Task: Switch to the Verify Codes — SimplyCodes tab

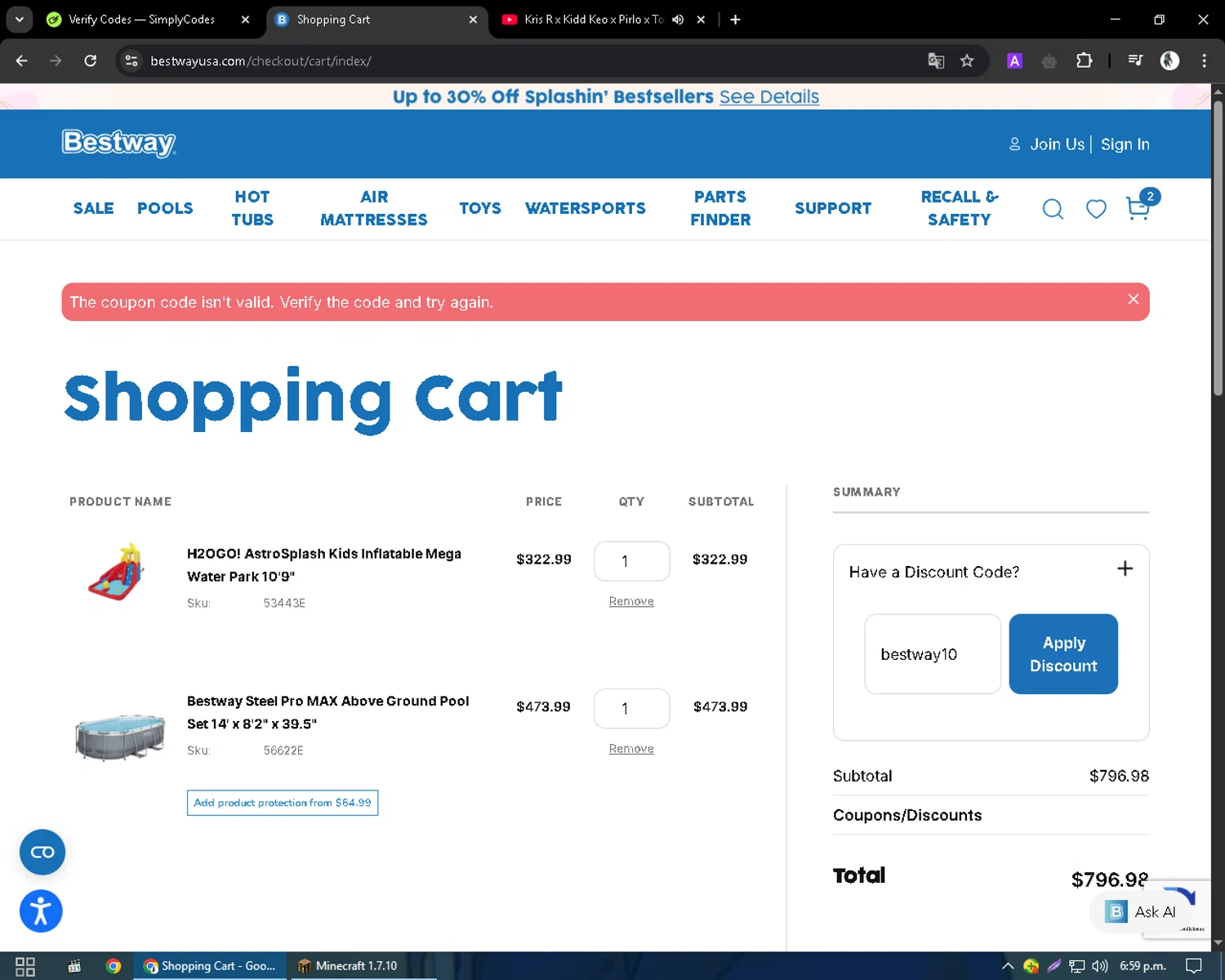Action: click(x=141, y=20)
